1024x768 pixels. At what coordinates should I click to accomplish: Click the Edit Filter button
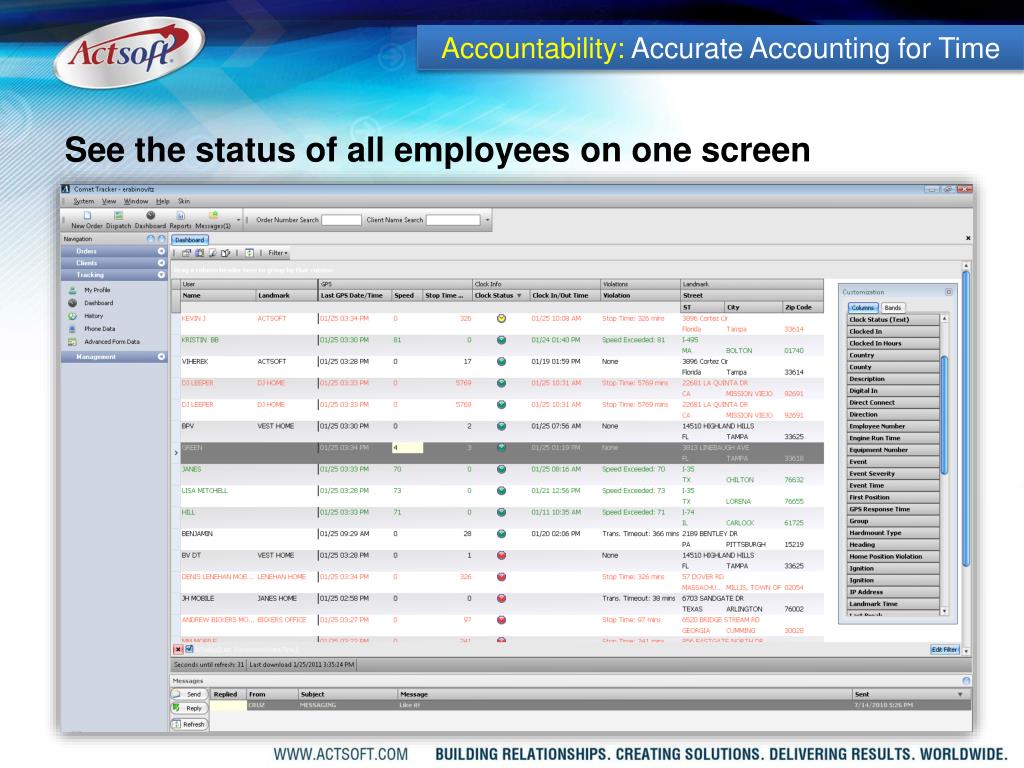pos(944,650)
